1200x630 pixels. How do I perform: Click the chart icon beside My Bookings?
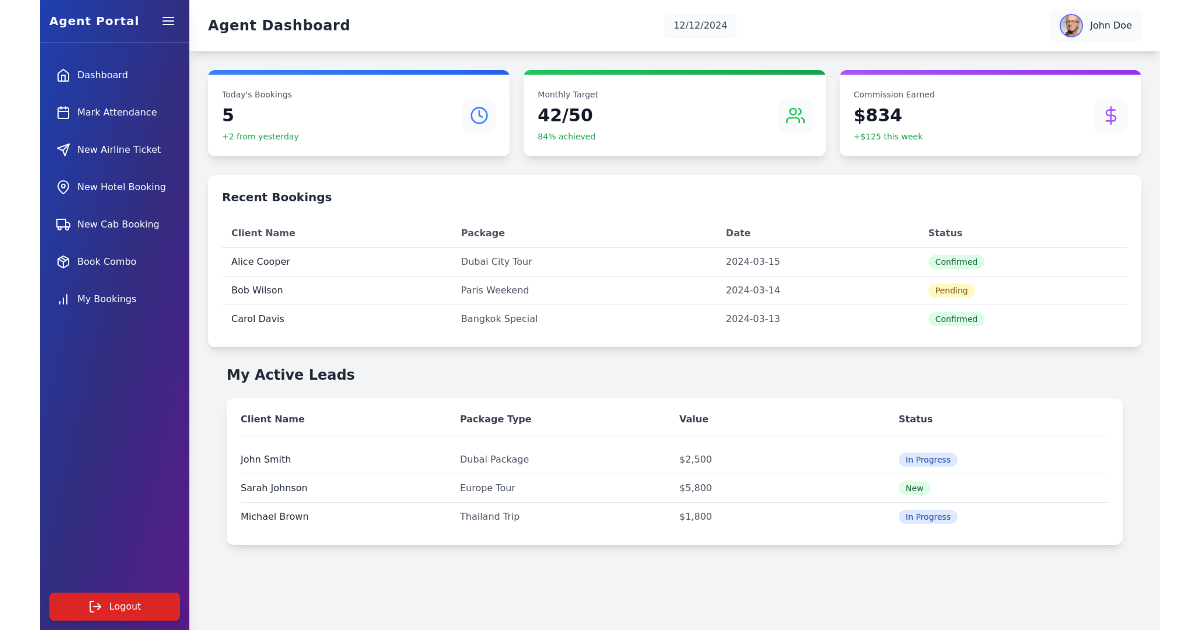pyautogui.click(x=63, y=298)
